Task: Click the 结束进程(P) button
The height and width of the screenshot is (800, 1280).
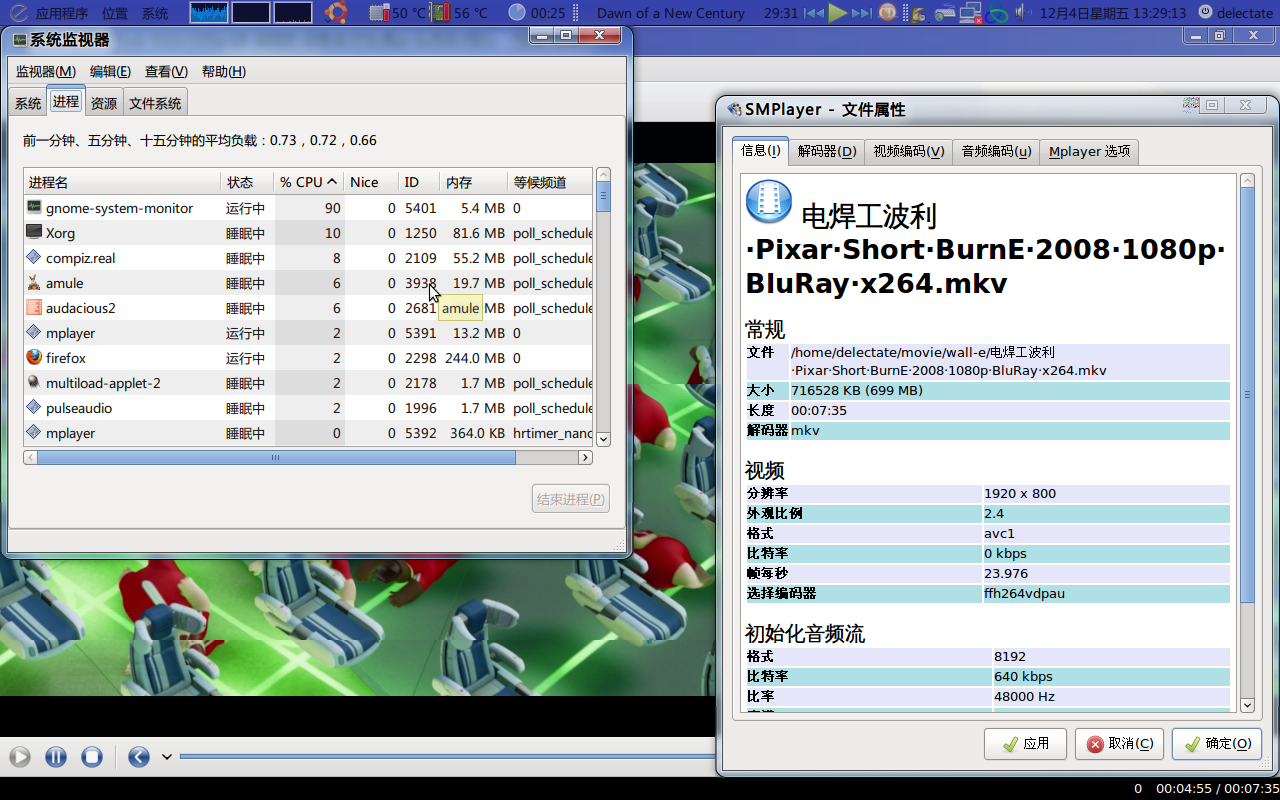Action: (x=571, y=499)
